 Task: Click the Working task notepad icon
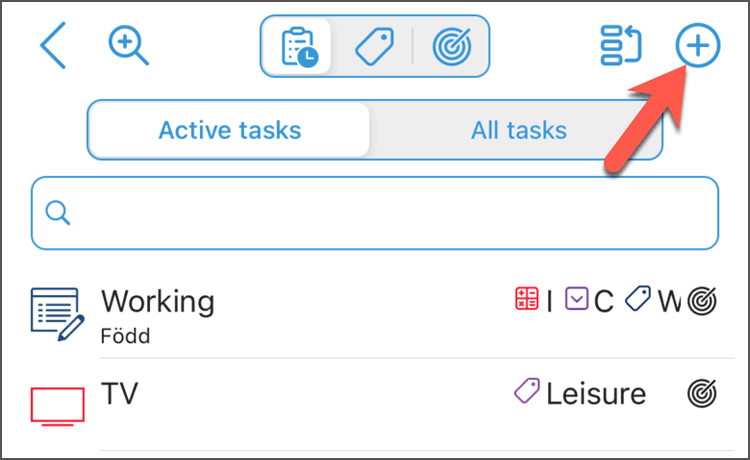pos(57,314)
